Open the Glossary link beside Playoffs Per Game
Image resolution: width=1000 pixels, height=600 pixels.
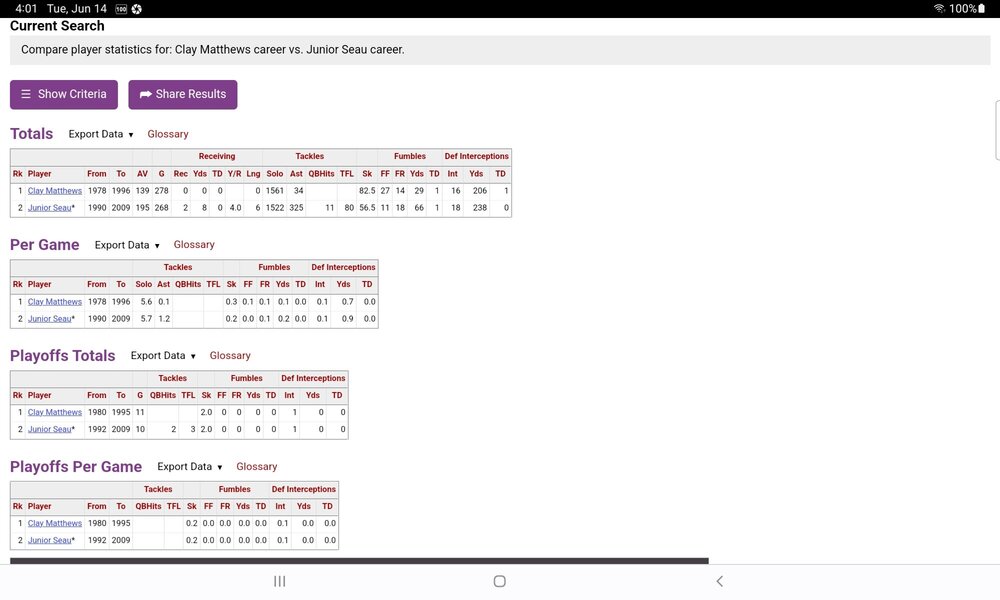(256, 467)
